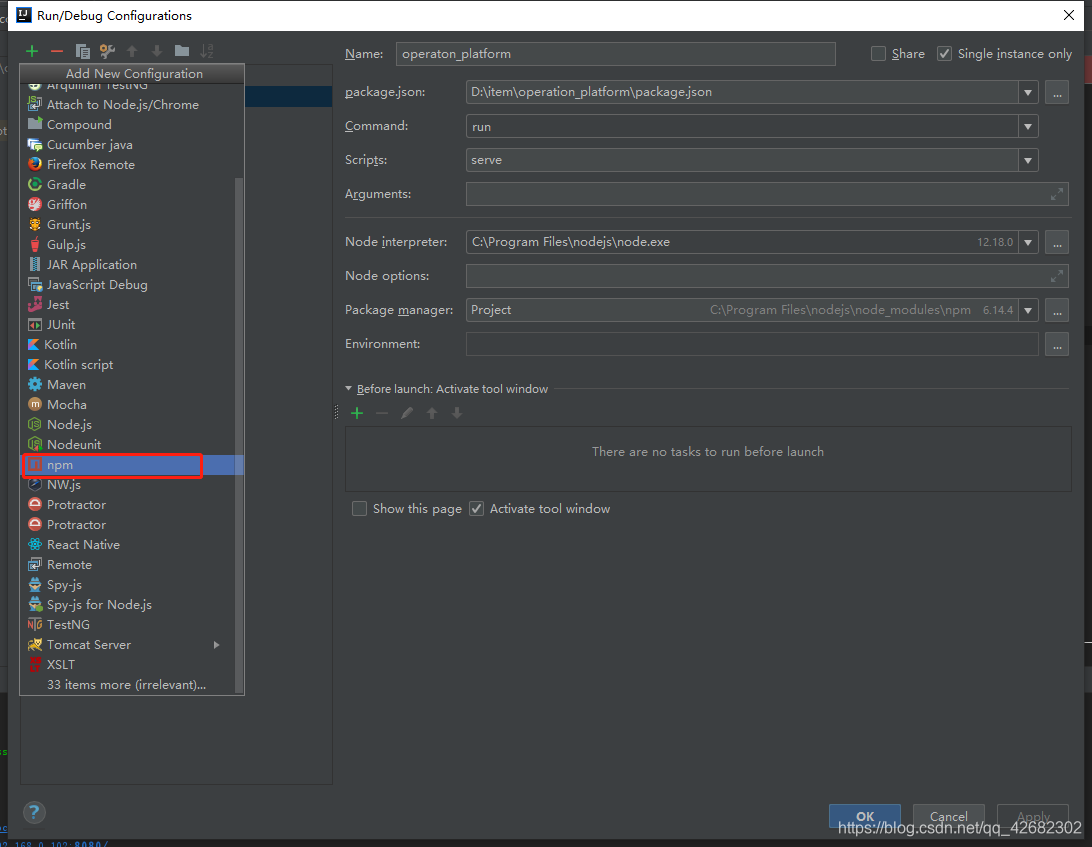
Task: Edit Environment variables with the ellipsis button
Action: (1056, 344)
